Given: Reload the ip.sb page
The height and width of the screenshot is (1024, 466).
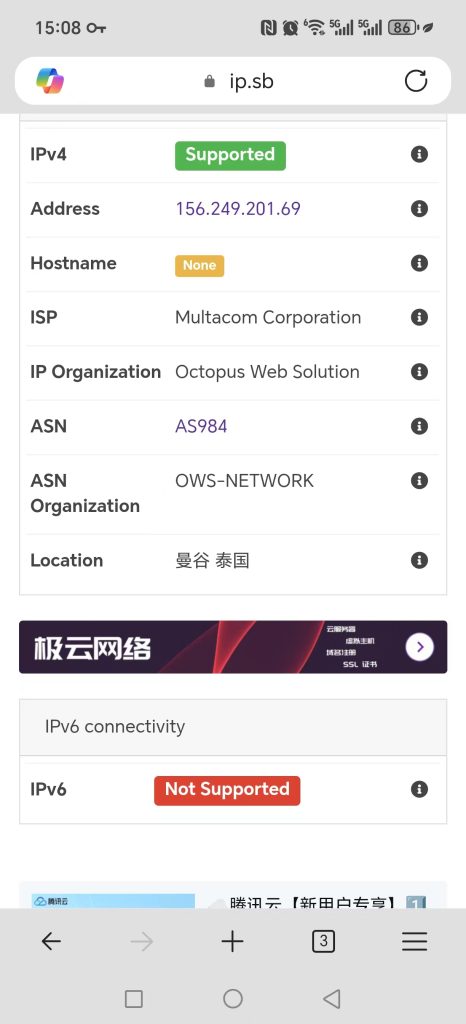Looking at the screenshot, I should pyautogui.click(x=416, y=81).
